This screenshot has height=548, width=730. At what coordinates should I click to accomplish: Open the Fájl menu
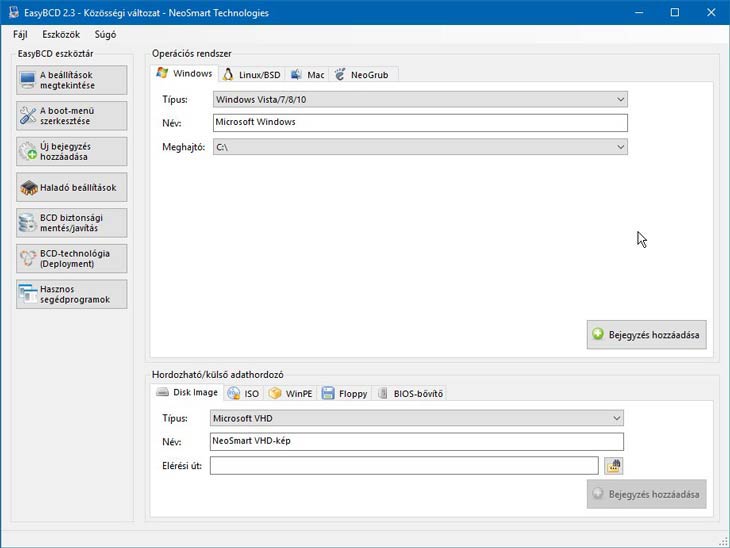pyautogui.click(x=20, y=34)
